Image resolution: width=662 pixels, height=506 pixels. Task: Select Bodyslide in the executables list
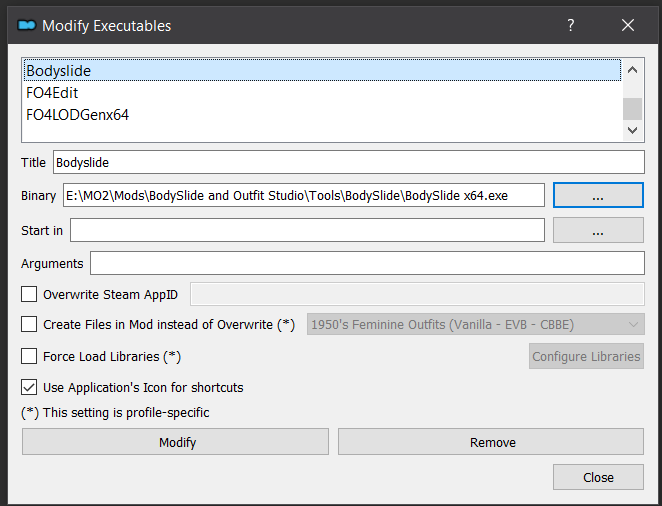[x=322, y=70]
